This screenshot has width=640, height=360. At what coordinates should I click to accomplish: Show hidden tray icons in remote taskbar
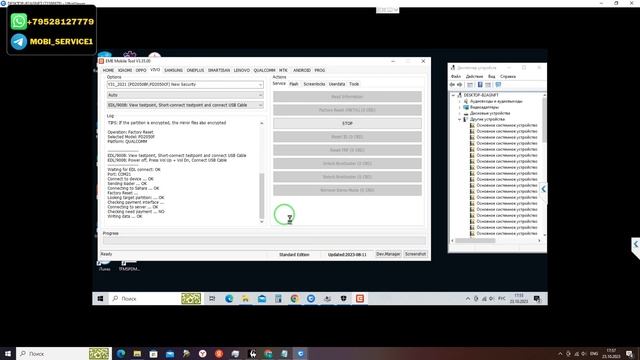pyautogui.click(x=468, y=299)
